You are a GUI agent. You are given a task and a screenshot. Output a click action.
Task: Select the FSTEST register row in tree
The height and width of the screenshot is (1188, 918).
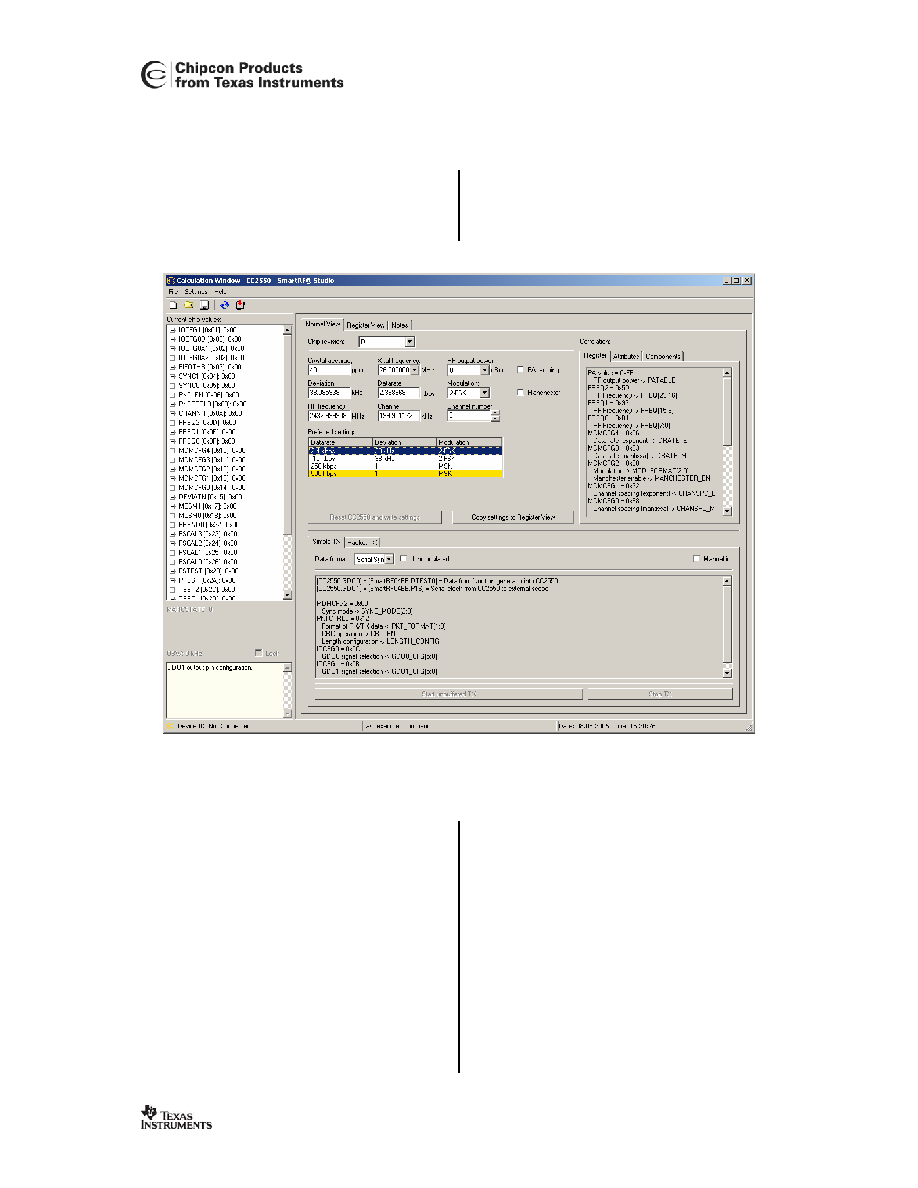(x=208, y=571)
